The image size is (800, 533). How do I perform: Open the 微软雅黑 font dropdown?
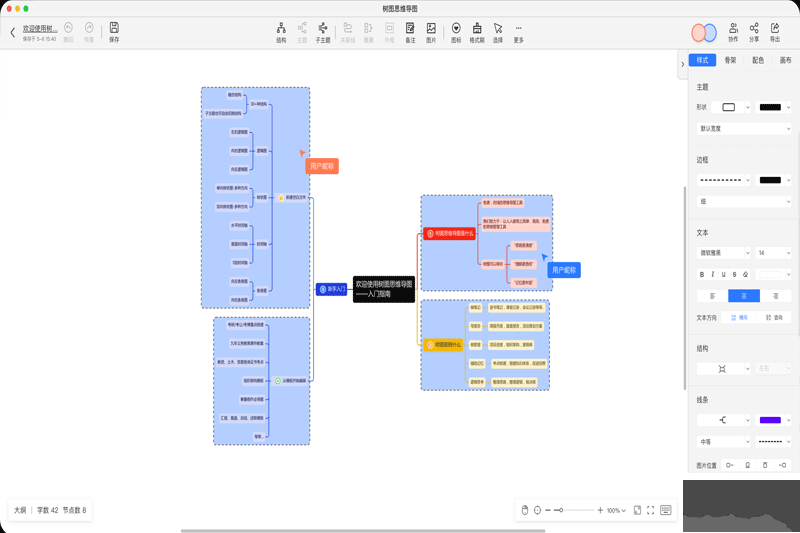tap(723, 252)
